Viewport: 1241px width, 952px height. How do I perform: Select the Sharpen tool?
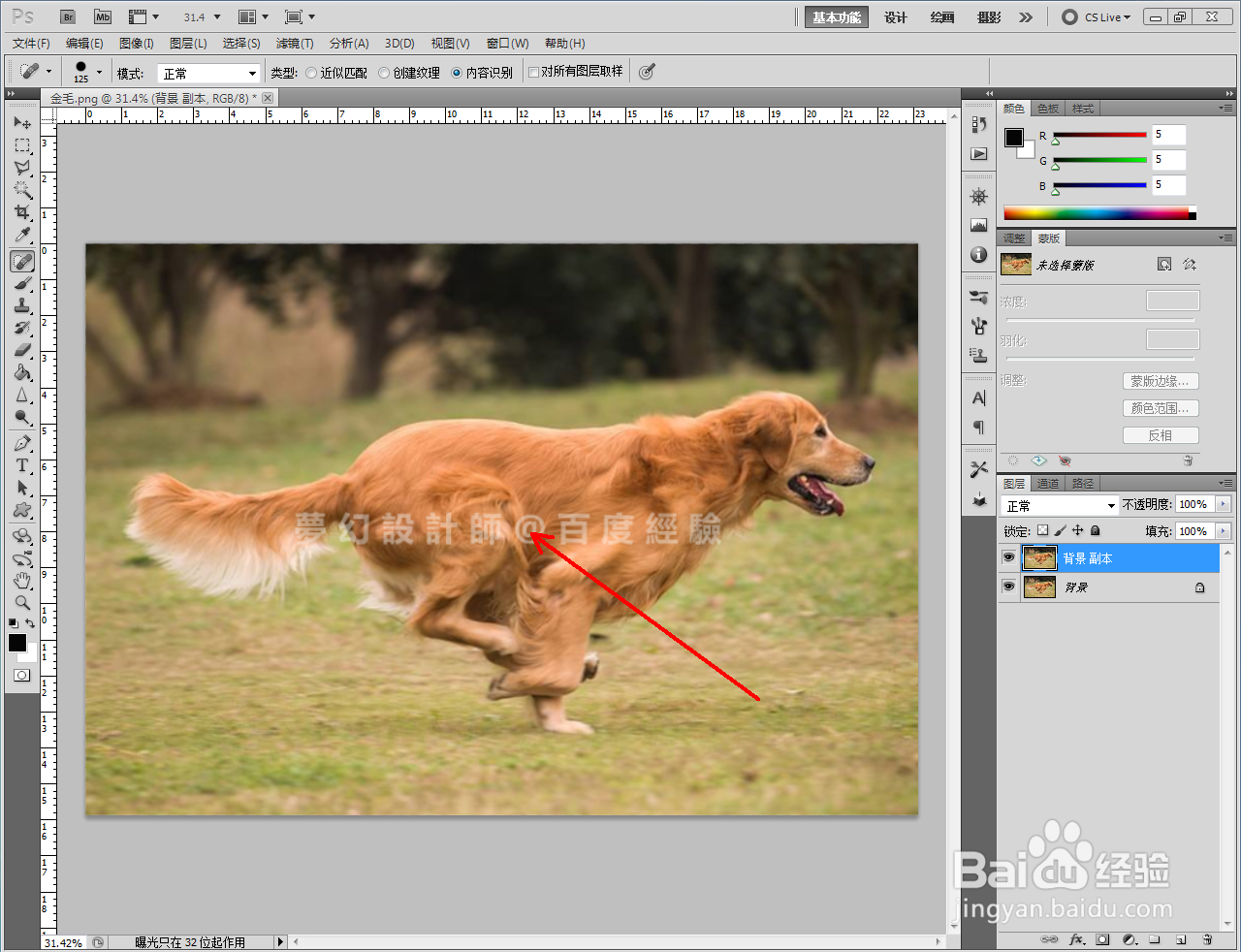(22, 395)
